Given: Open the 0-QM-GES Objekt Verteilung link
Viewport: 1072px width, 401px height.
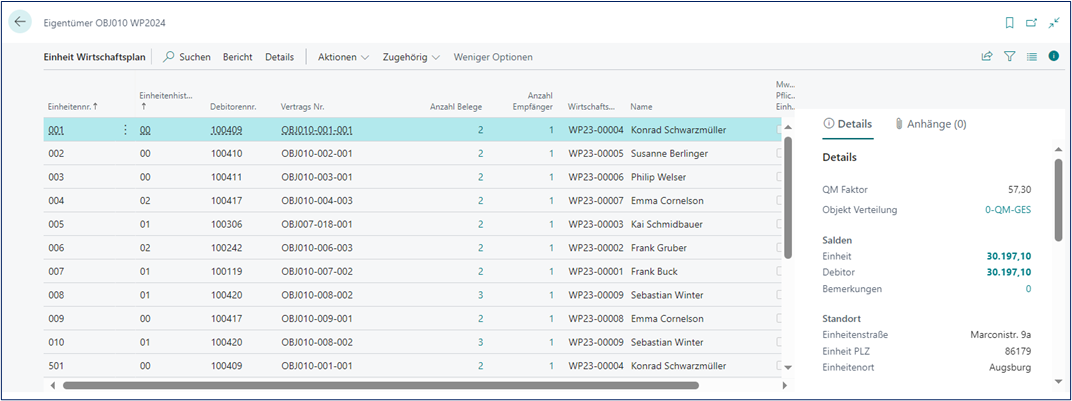Looking at the screenshot, I should coord(1008,210).
